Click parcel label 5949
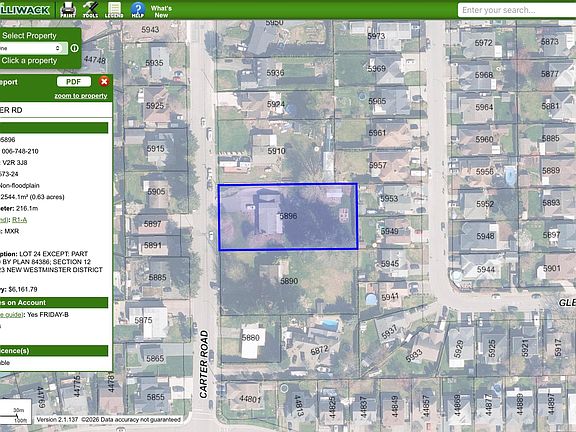The height and width of the screenshot is (432, 576). pos(389,231)
